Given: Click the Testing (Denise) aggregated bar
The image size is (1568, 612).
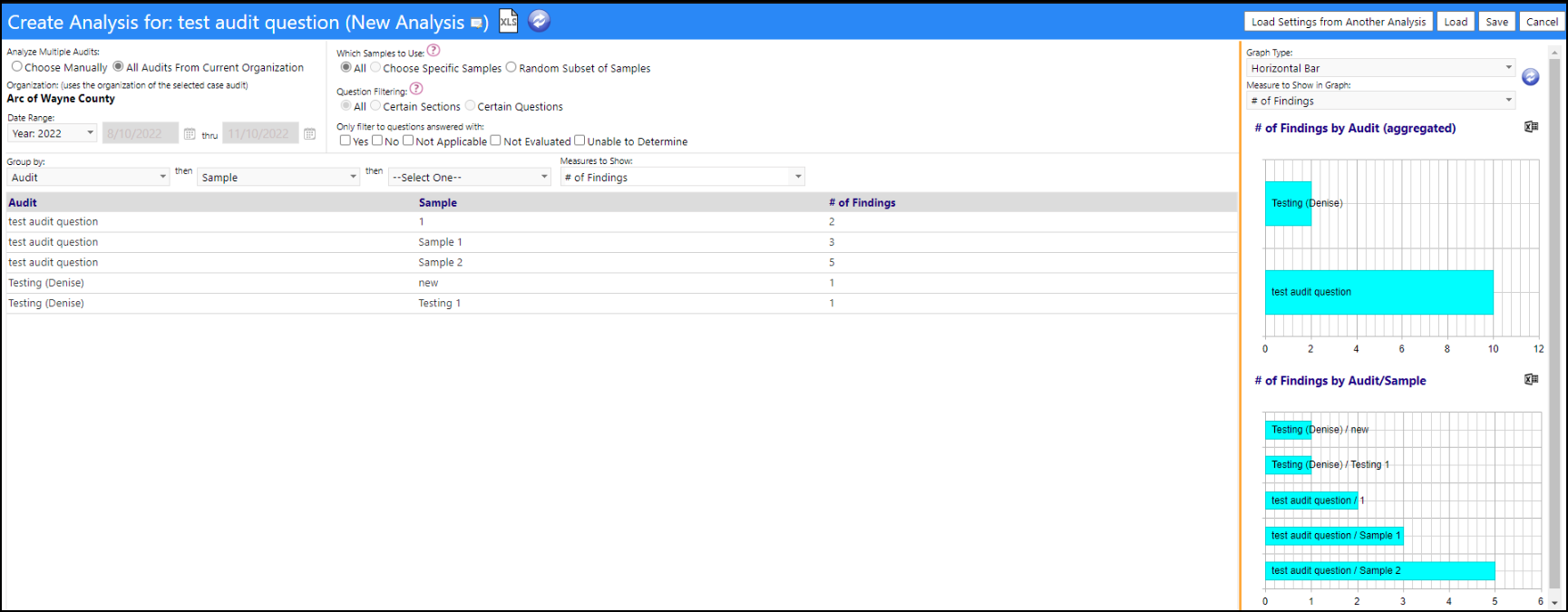Looking at the screenshot, I should coord(1288,203).
